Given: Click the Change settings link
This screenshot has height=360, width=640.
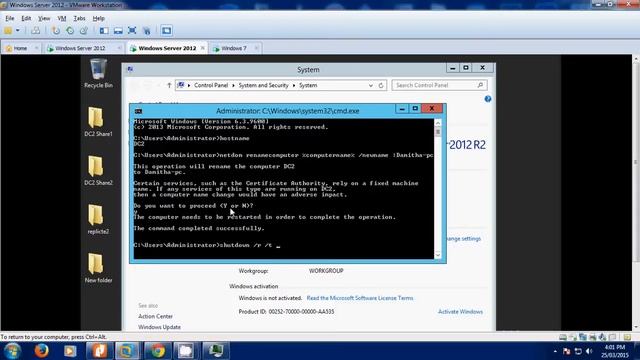Looking at the screenshot, I should pos(464,239).
